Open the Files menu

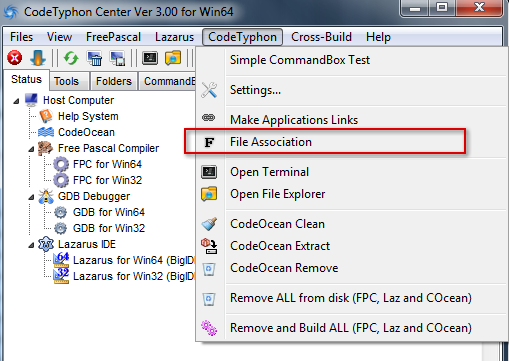tap(22, 37)
